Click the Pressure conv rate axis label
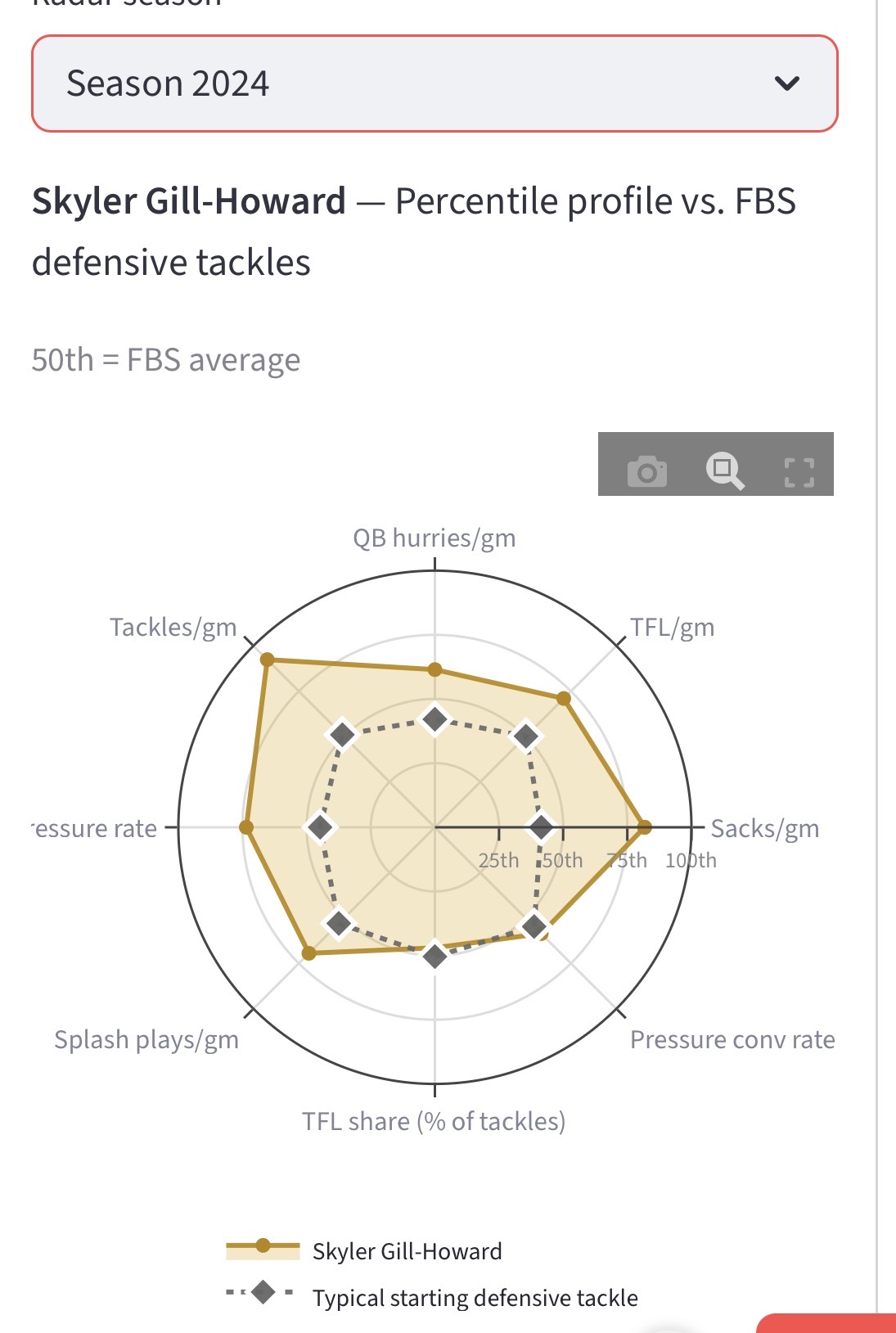The height and width of the screenshot is (1333, 896). pos(732,1039)
